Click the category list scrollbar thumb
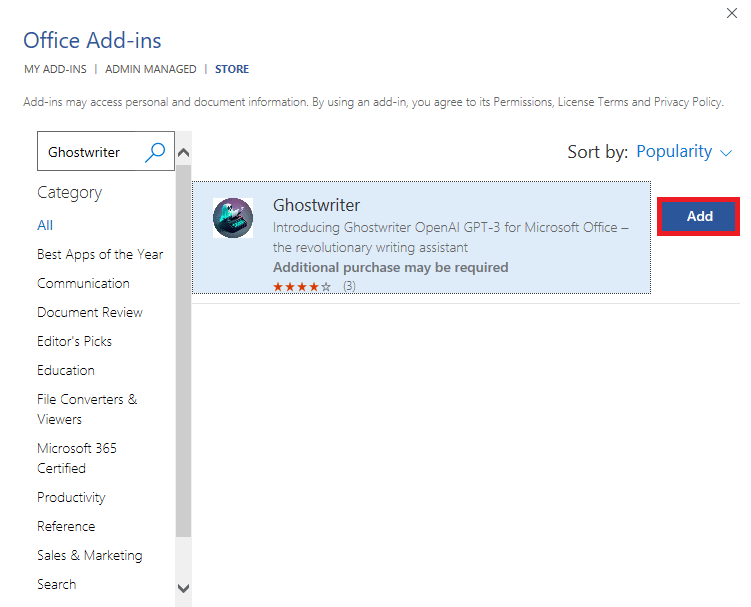This screenshot has width=751, height=607. pos(183,351)
